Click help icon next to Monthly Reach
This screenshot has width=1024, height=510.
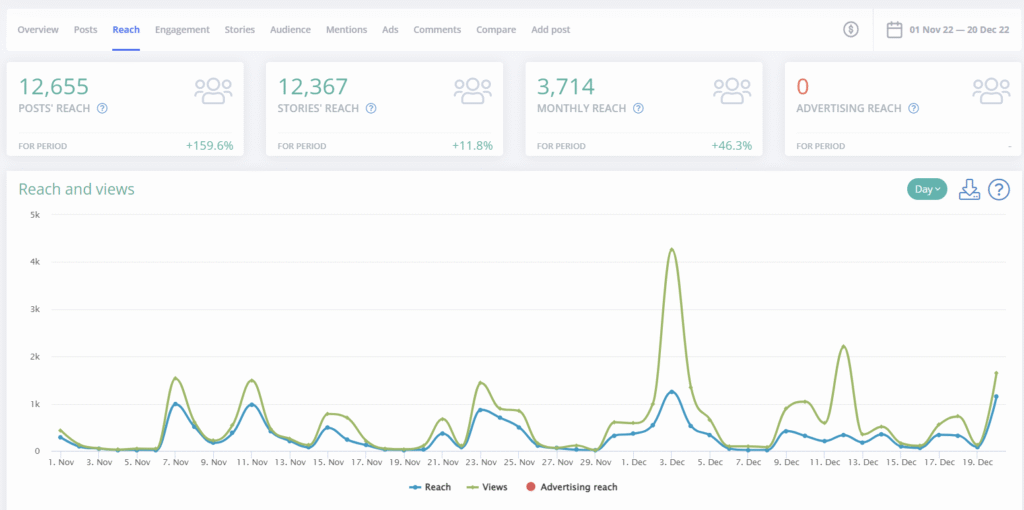point(639,108)
